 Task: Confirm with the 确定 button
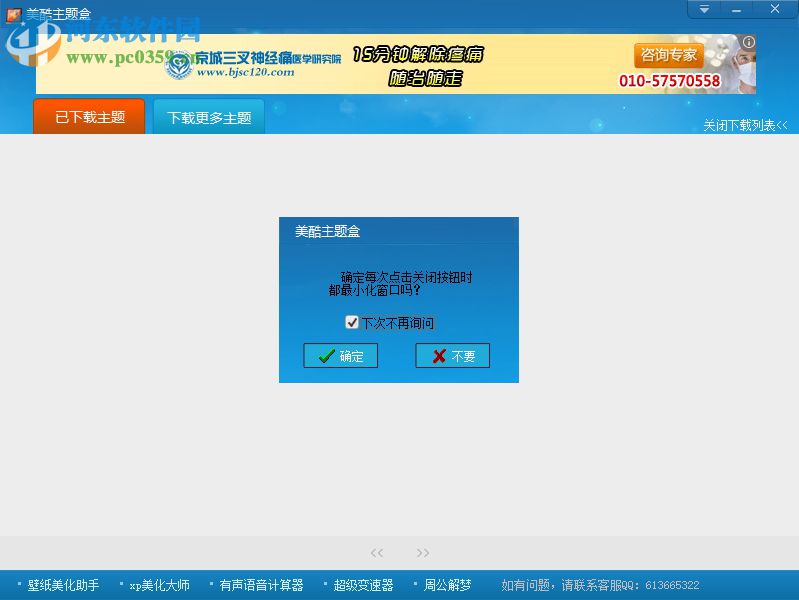point(340,356)
